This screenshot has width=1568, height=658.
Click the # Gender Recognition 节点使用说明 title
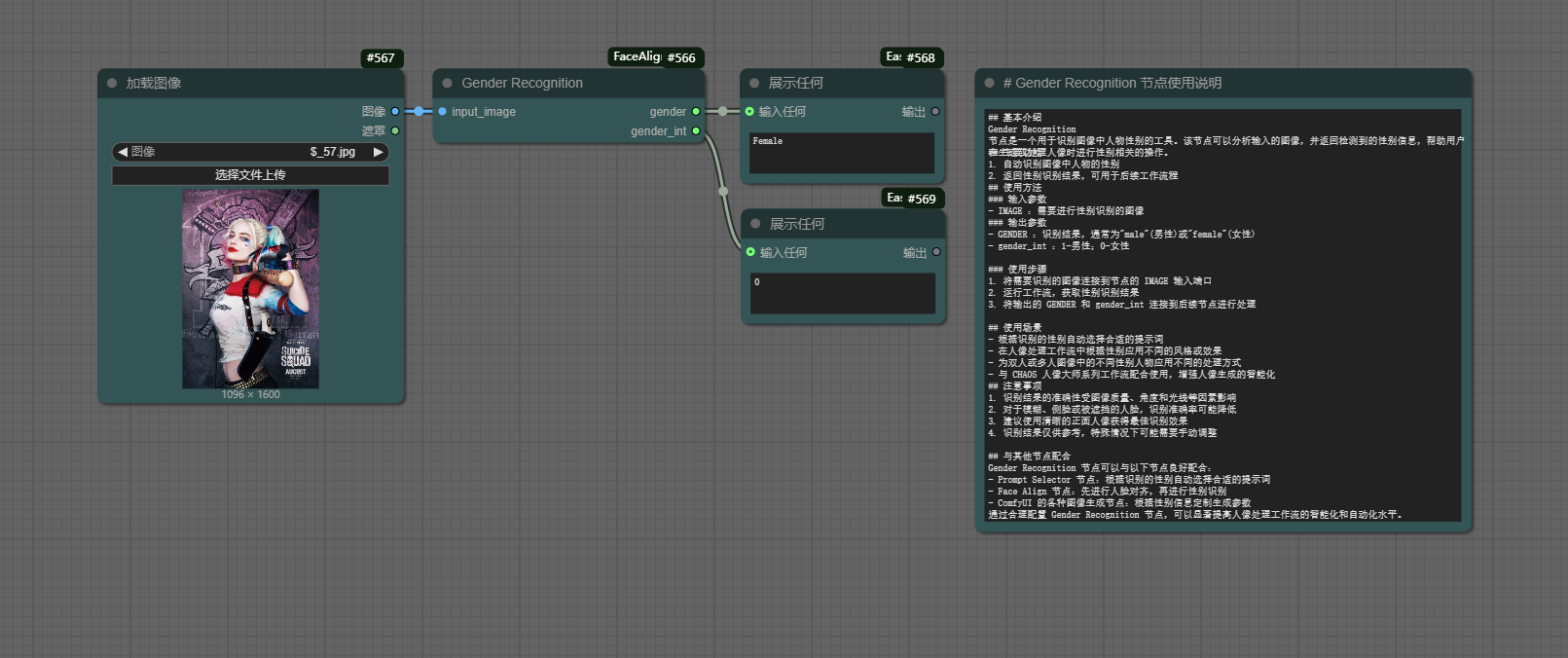click(x=1112, y=84)
